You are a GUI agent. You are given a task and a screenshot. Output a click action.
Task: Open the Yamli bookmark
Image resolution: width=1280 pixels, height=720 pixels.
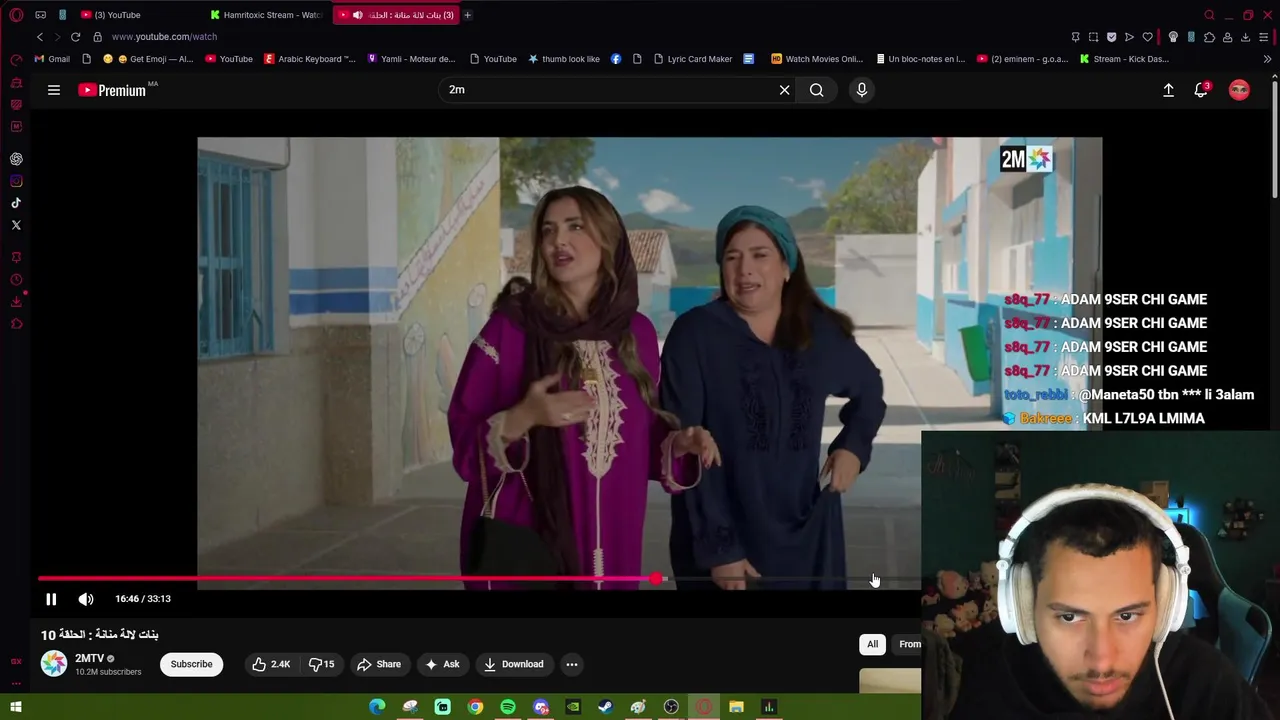[411, 59]
